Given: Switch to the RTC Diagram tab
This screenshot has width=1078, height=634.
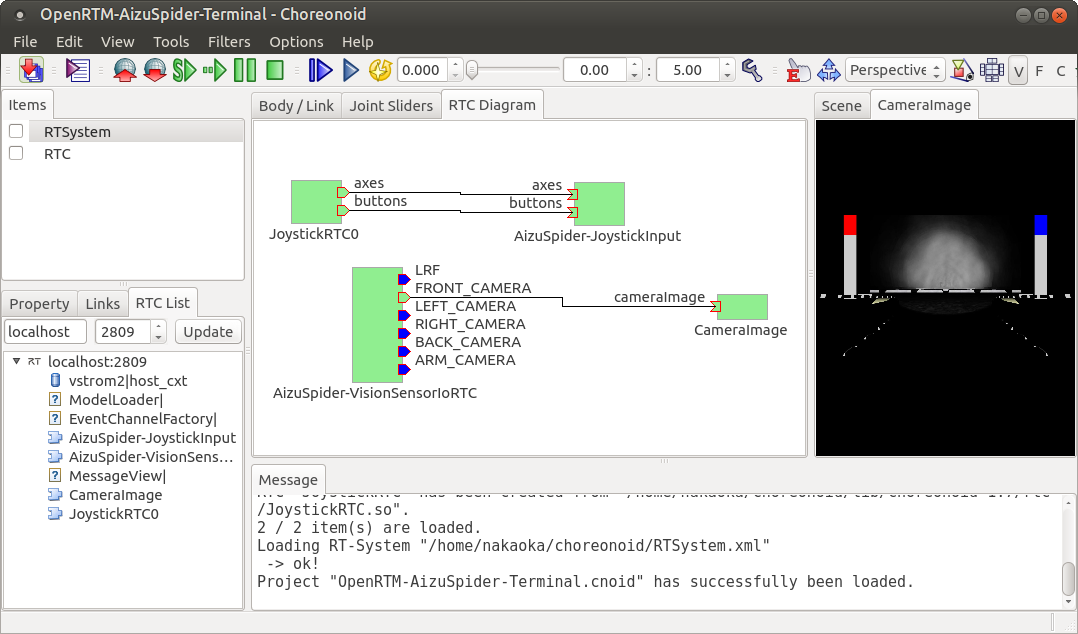Looking at the screenshot, I should click(x=491, y=103).
